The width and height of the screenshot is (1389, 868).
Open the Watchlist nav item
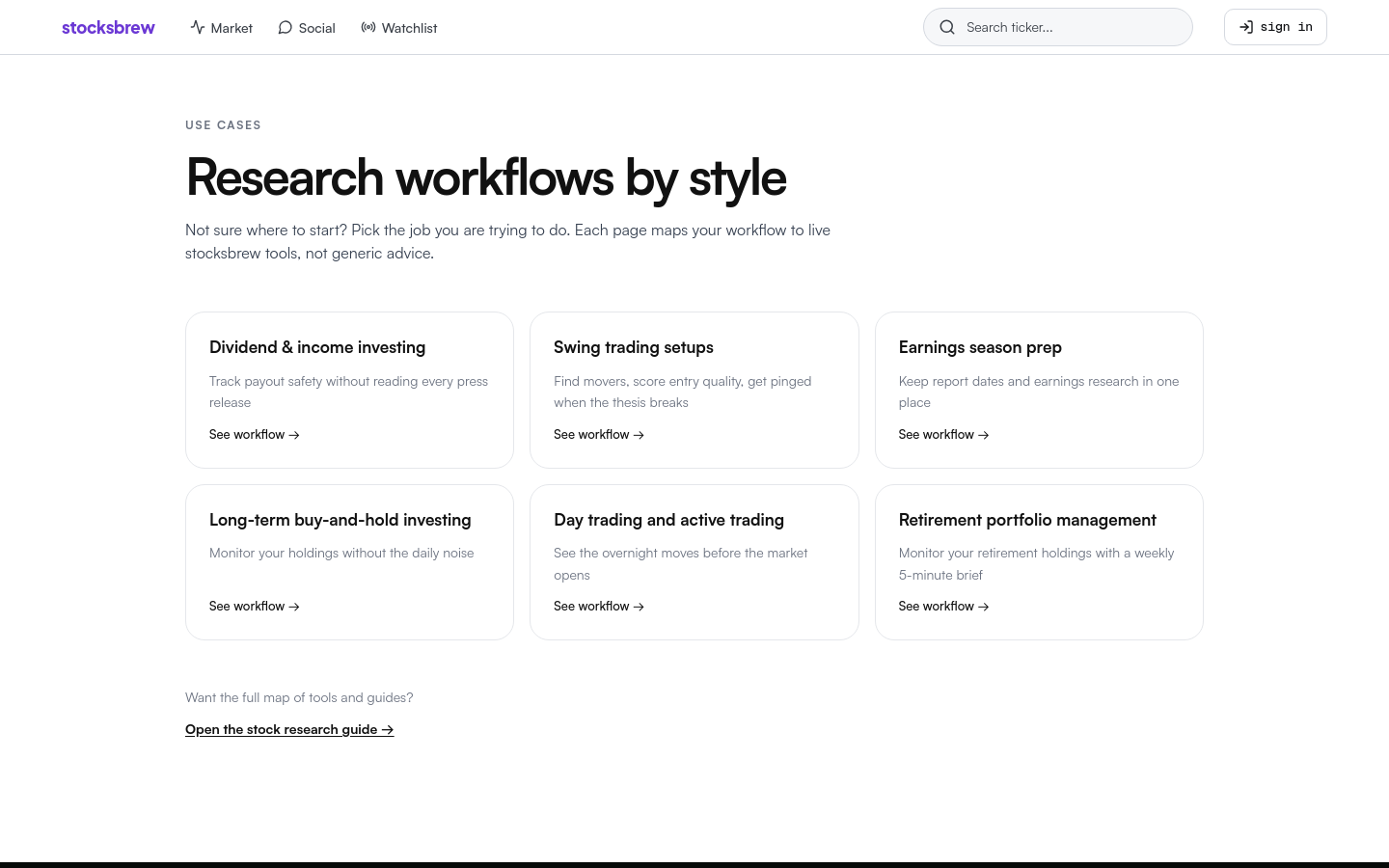[399, 27]
